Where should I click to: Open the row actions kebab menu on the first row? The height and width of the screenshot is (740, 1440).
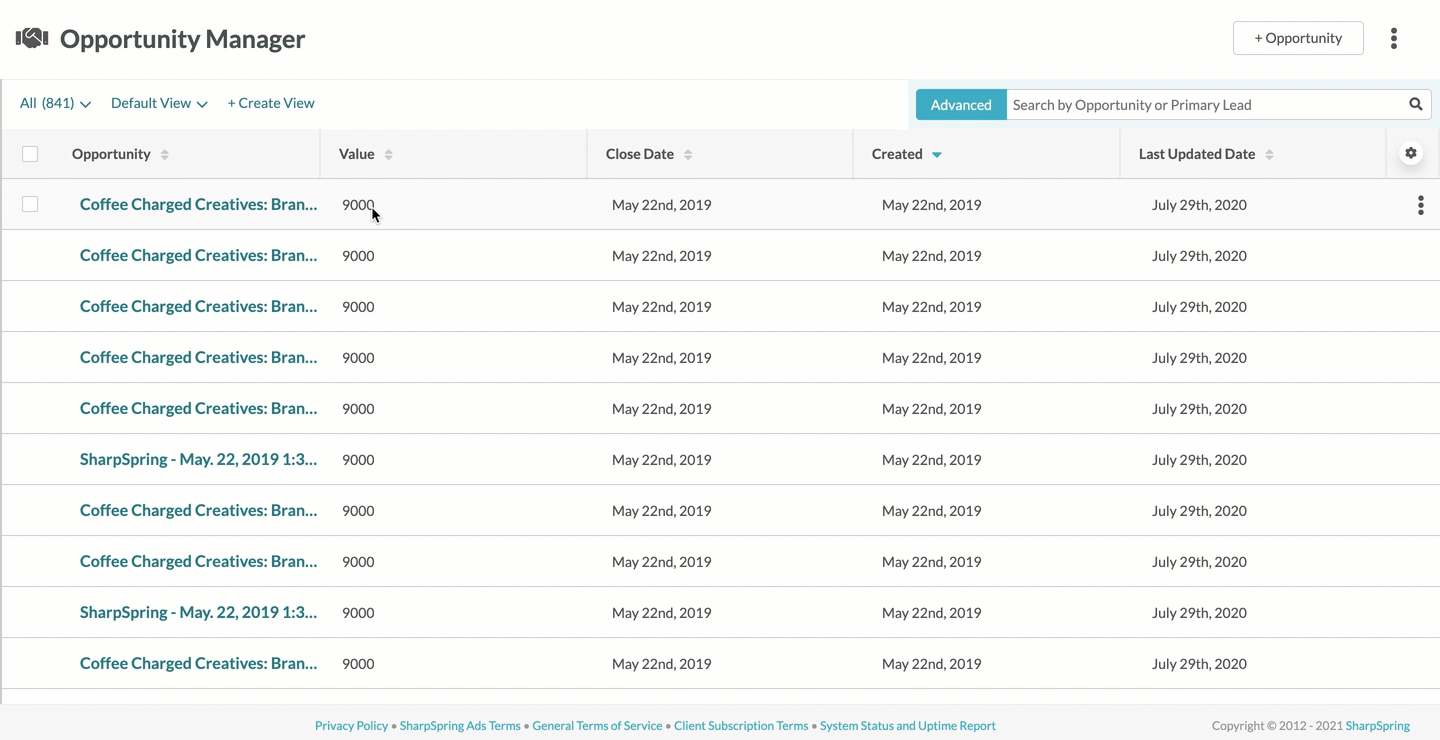(x=1420, y=205)
